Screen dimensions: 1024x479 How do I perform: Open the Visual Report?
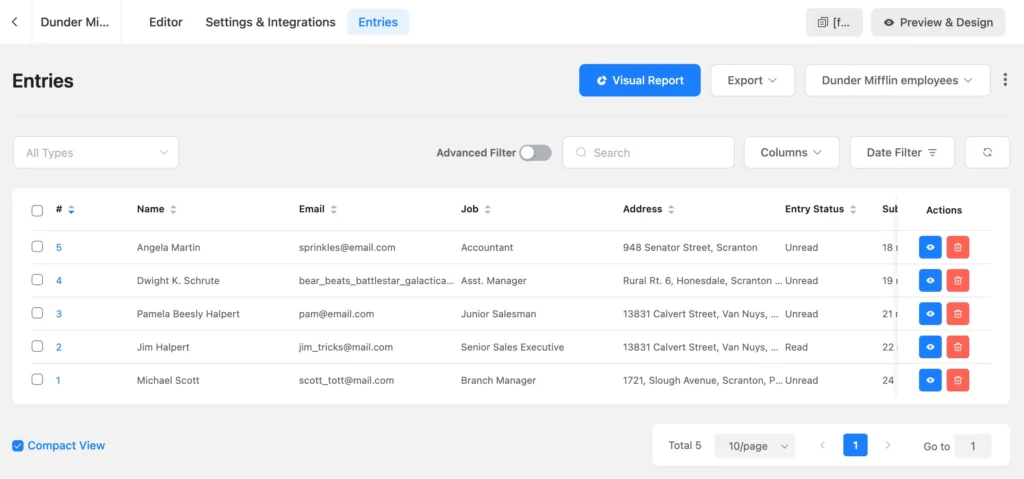point(640,80)
